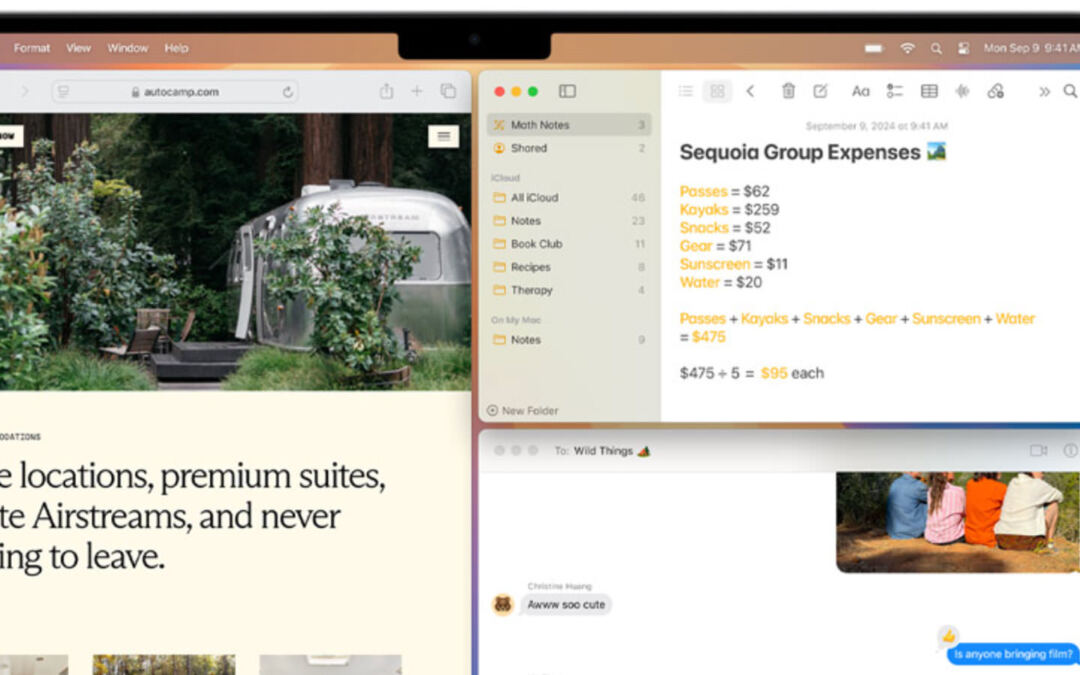The height and width of the screenshot is (675, 1080).
Task: Add a checklist to the note
Action: [896, 91]
